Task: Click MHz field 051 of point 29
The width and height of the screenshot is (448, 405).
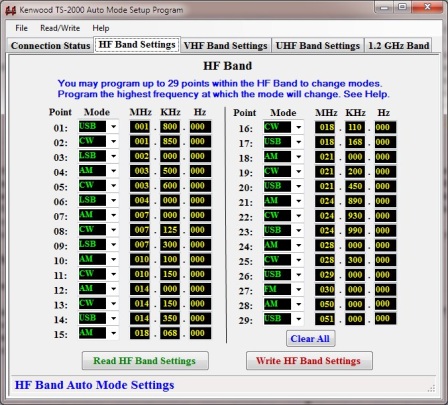Action: coord(325,319)
